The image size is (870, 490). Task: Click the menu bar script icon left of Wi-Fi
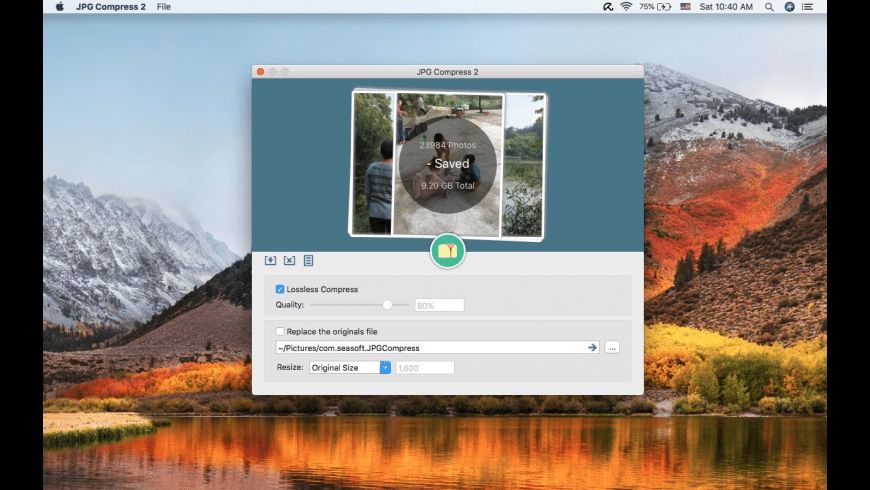click(608, 7)
